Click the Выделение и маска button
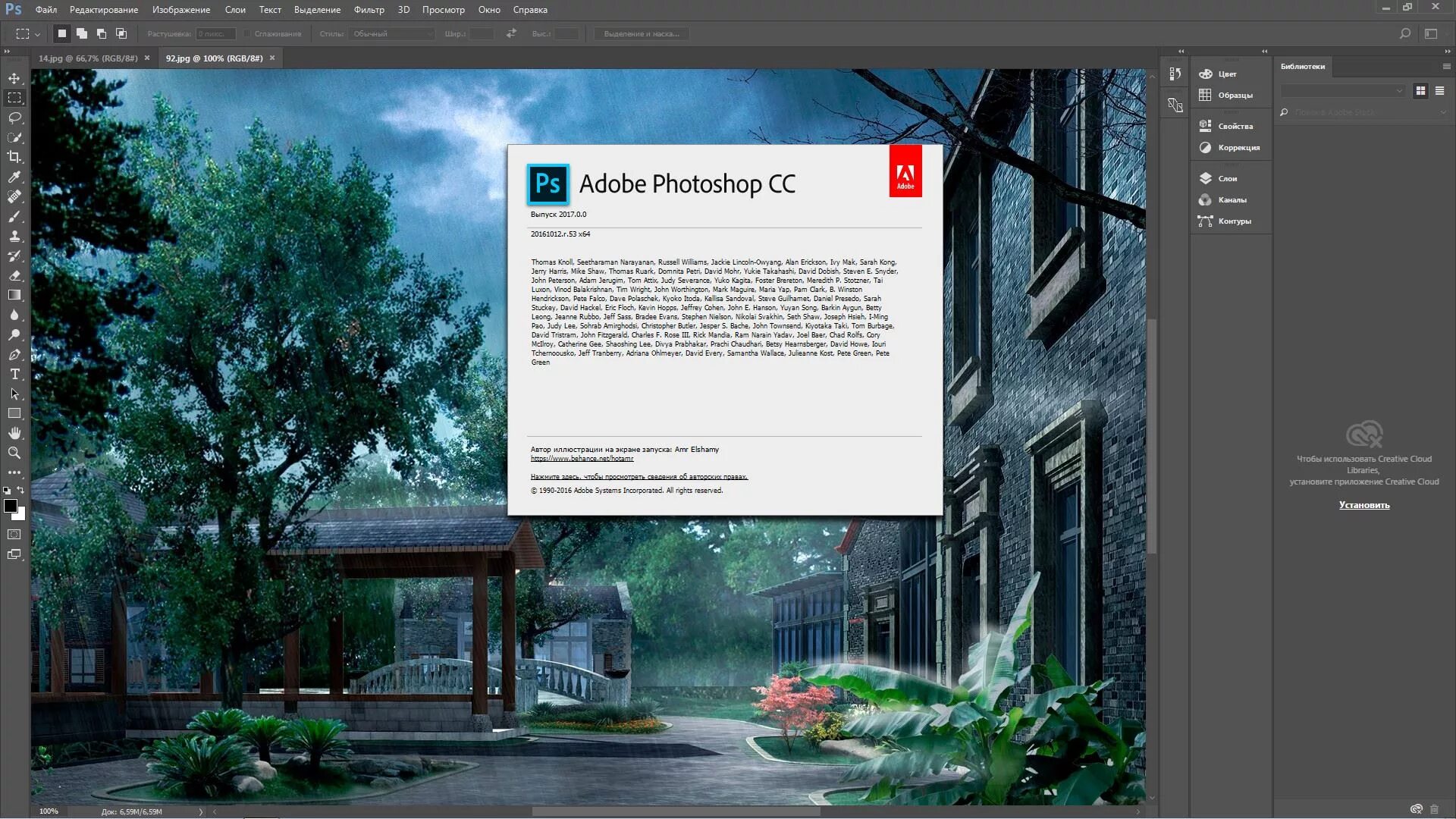The width and height of the screenshot is (1456, 819). (x=642, y=33)
